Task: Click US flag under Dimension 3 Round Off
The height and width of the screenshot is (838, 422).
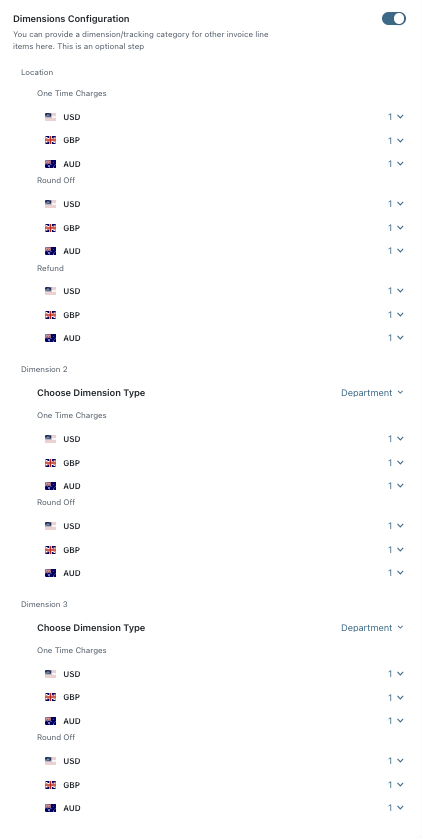Action: click(x=51, y=761)
